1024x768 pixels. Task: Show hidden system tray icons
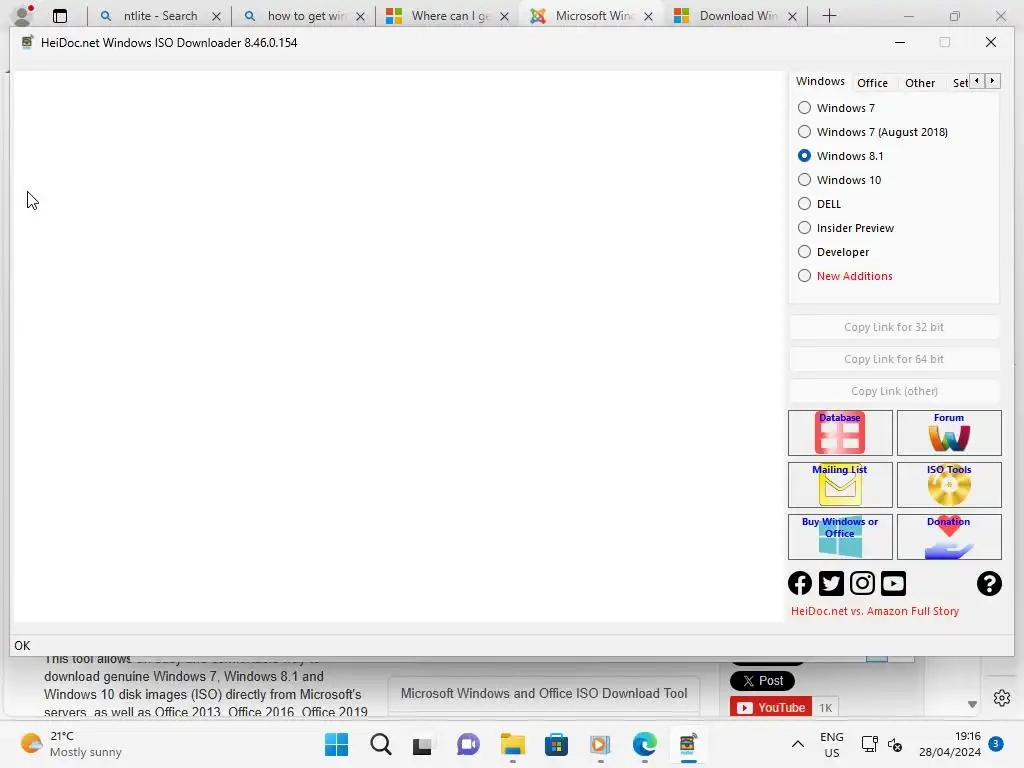pyautogui.click(x=797, y=744)
